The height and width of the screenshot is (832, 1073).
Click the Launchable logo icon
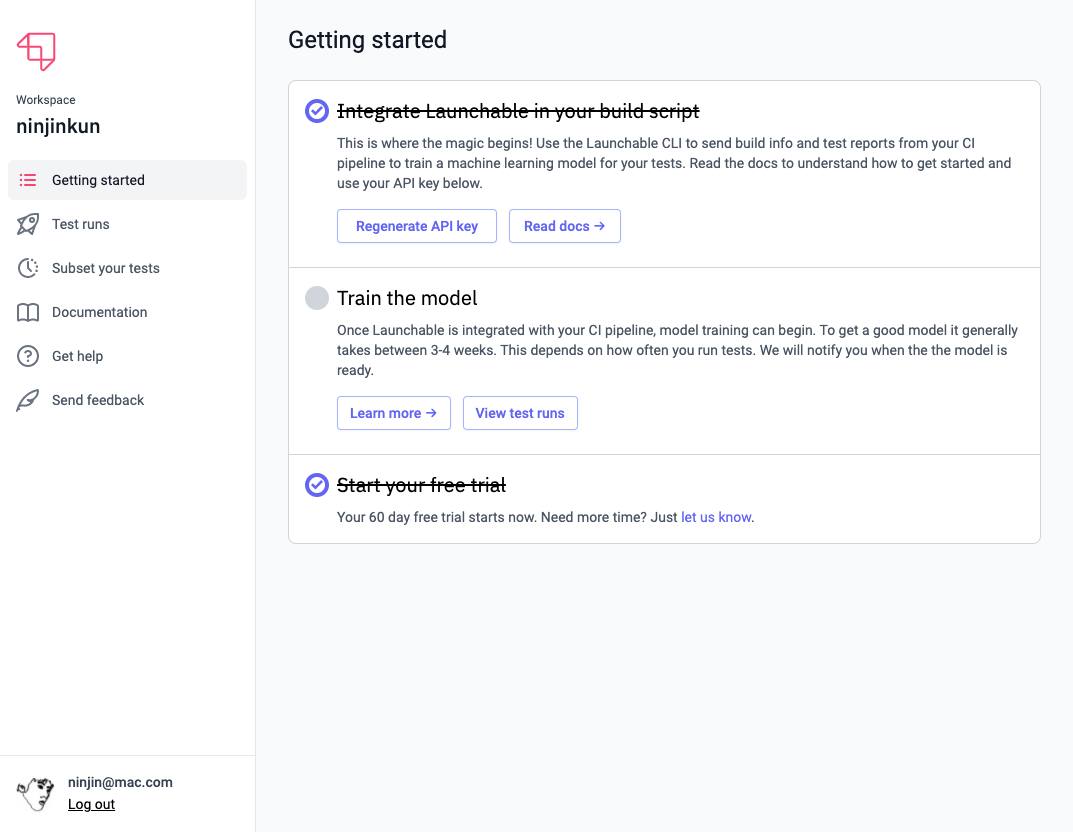tap(36, 51)
